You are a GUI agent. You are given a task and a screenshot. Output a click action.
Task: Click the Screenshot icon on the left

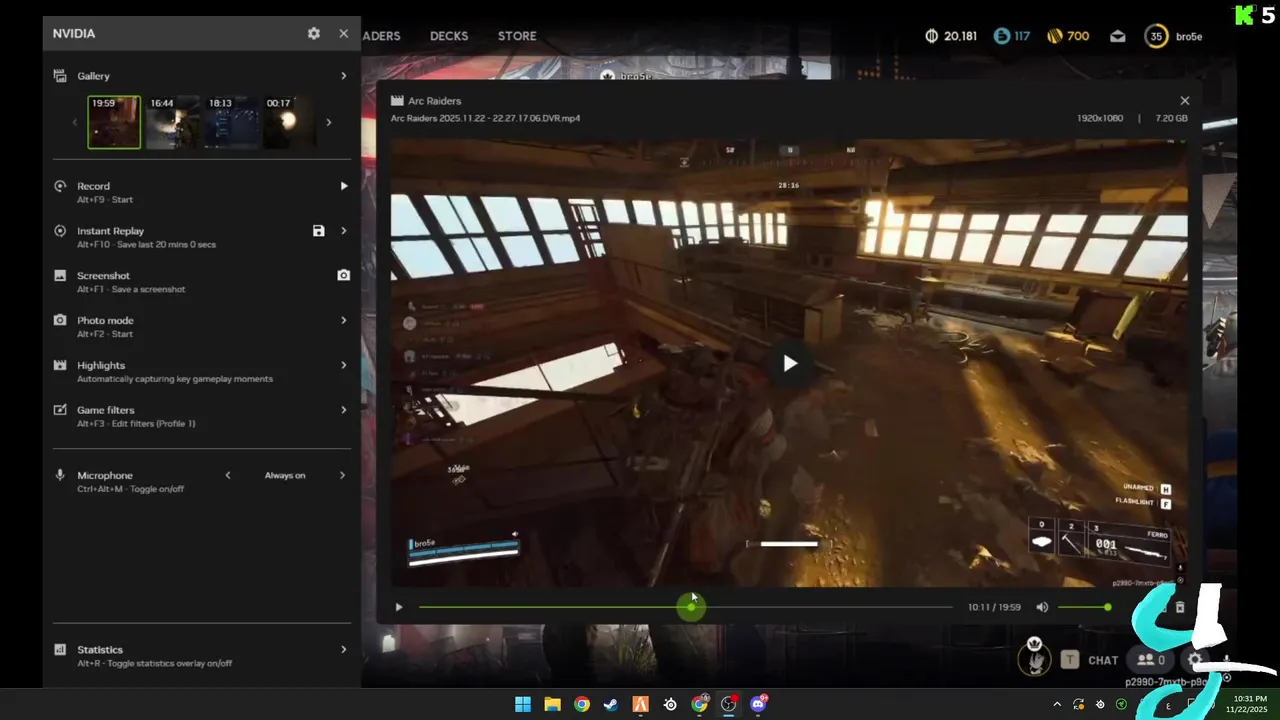(60, 276)
